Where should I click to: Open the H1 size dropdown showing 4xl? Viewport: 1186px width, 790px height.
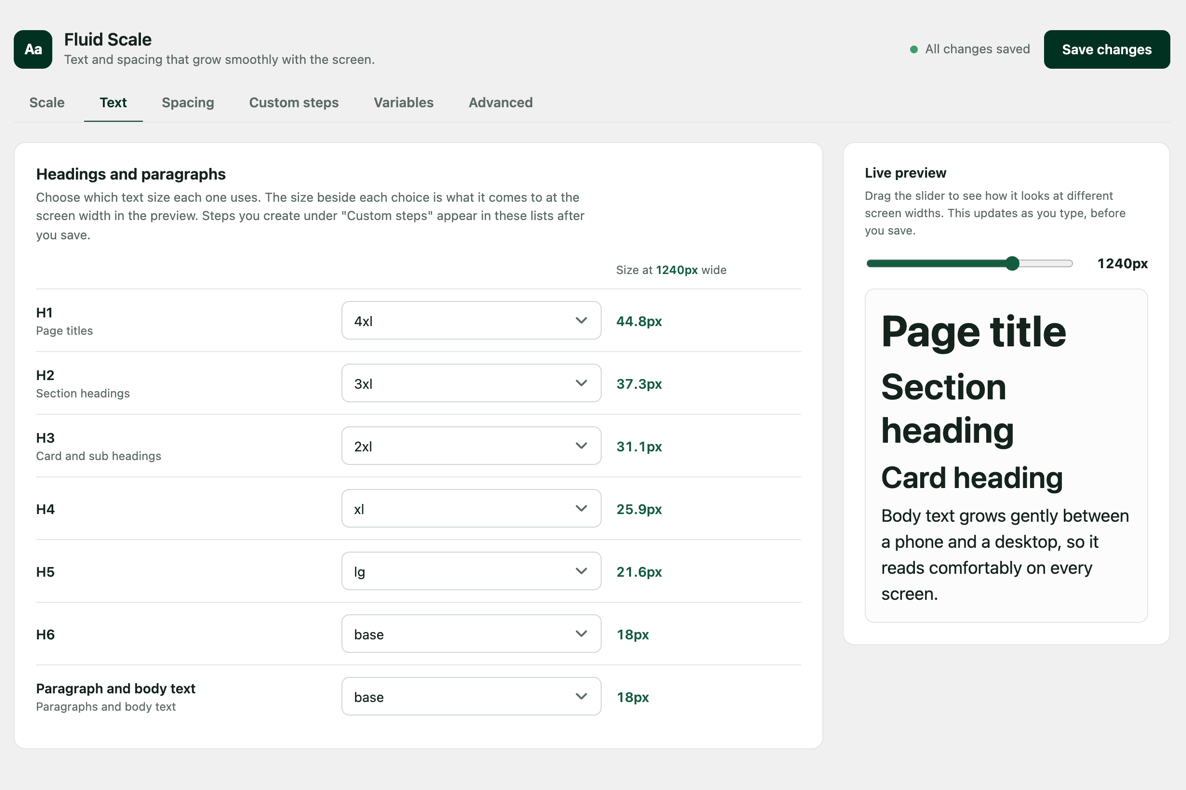[471, 320]
